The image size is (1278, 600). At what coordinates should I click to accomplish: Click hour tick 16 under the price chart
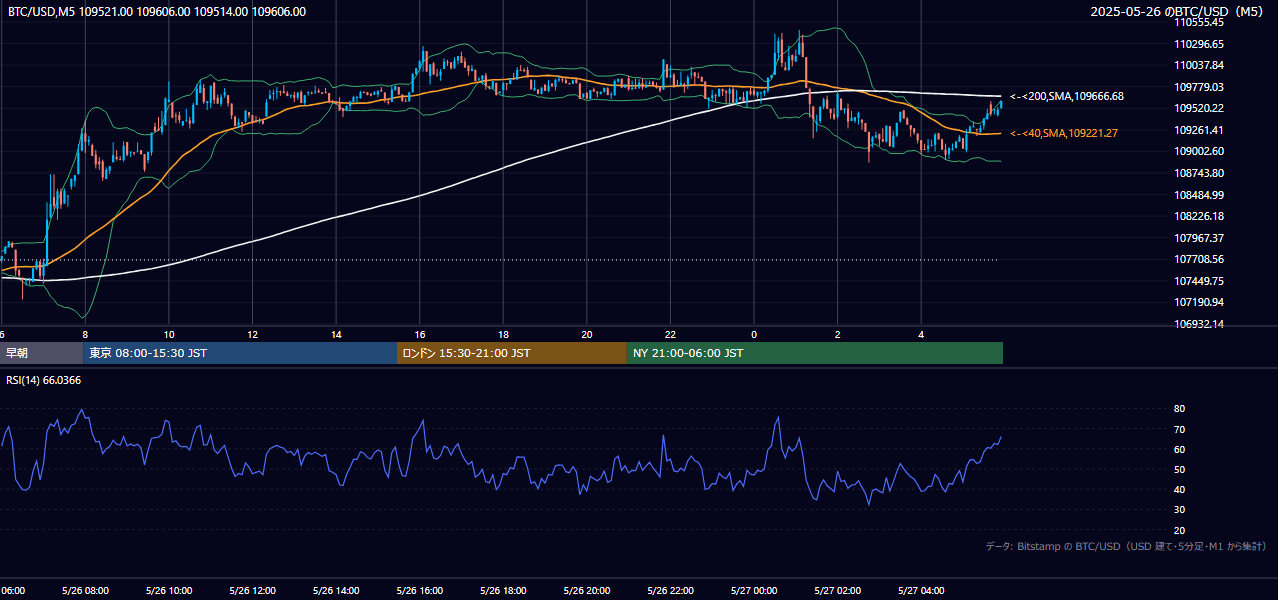(x=419, y=334)
